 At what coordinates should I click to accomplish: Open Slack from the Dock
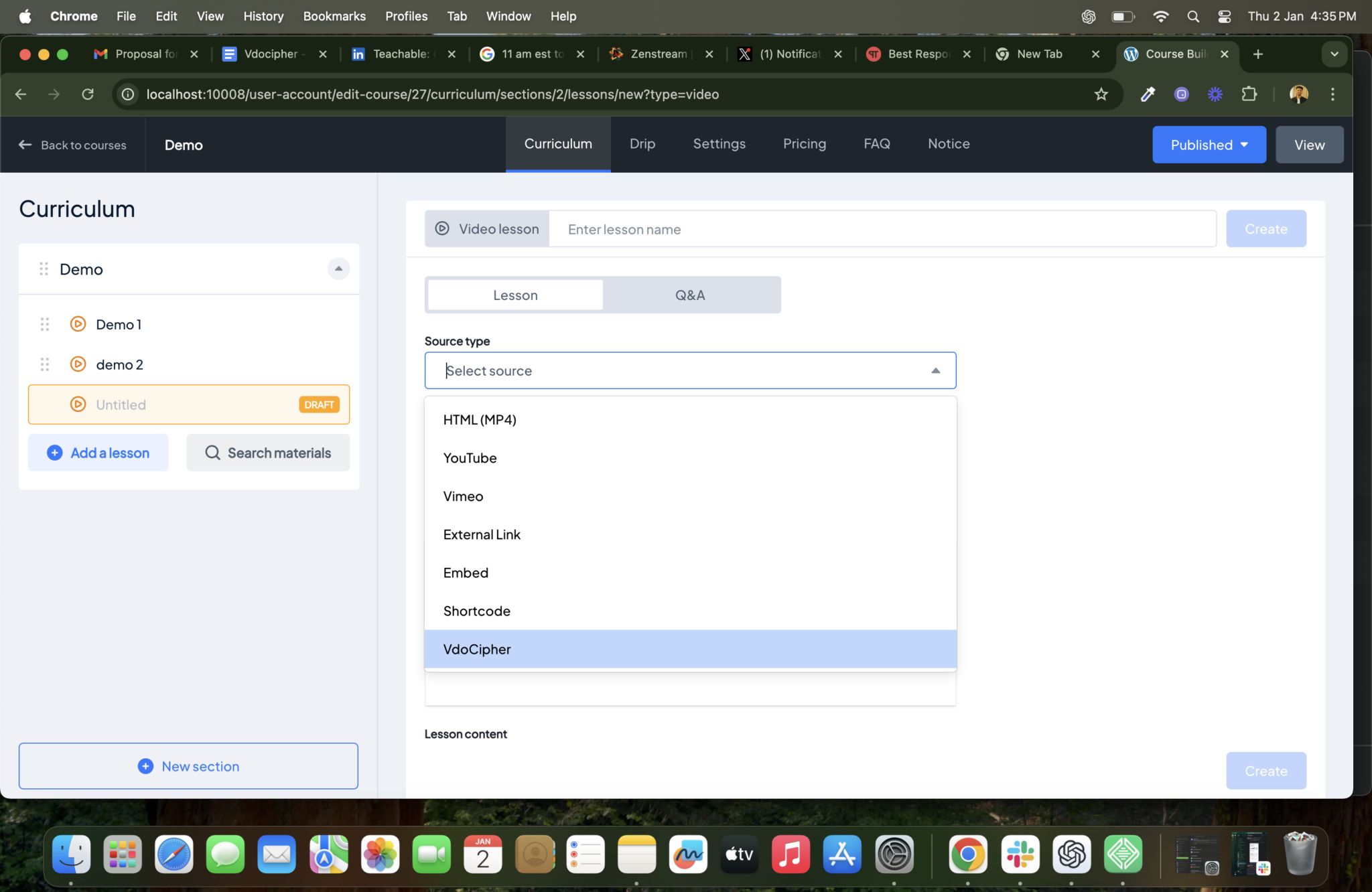coord(1020,854)
